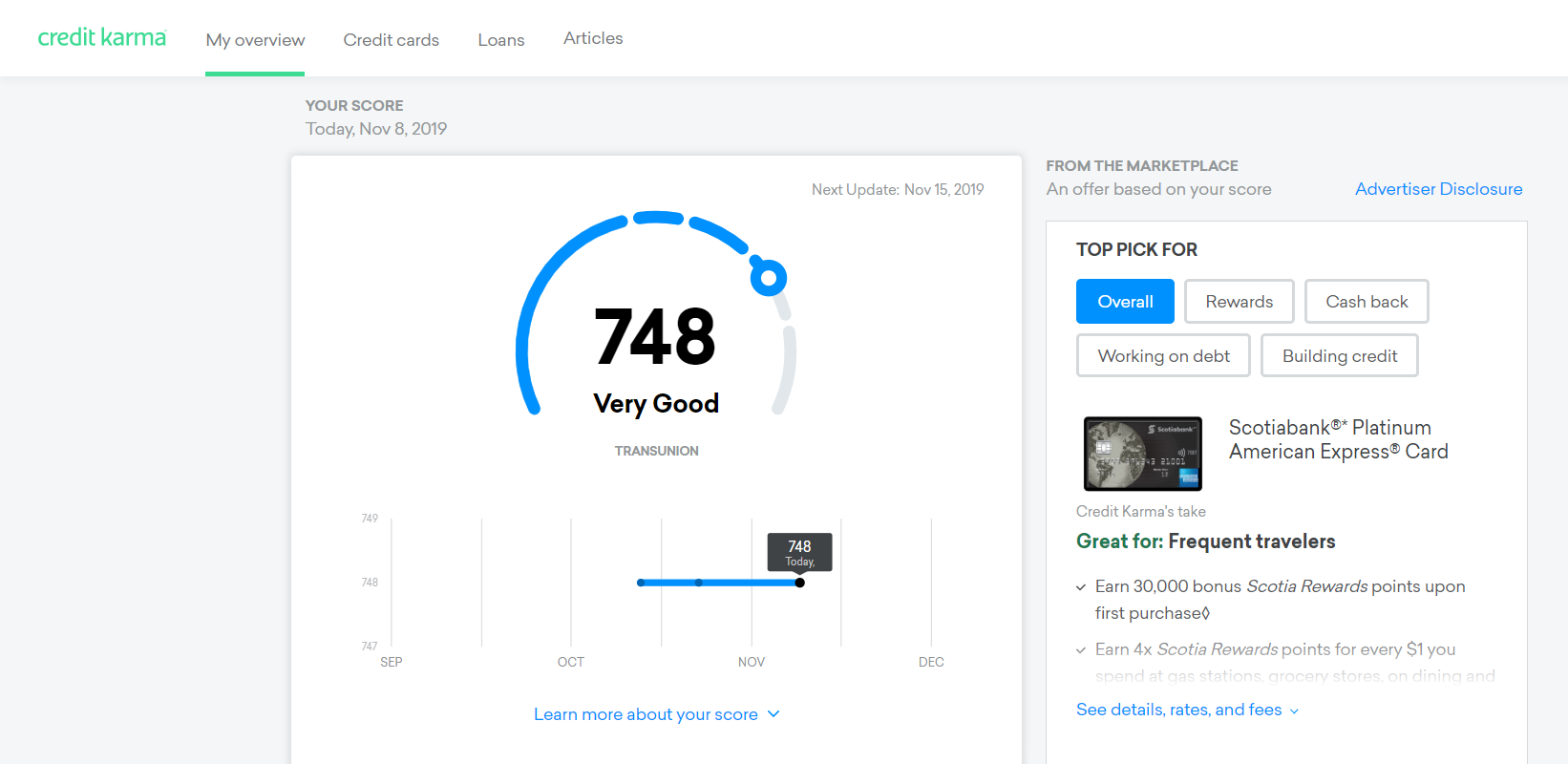Expand Learn more about your score
The width and height of the screenshot is (1568, 764).
[646, 714]
